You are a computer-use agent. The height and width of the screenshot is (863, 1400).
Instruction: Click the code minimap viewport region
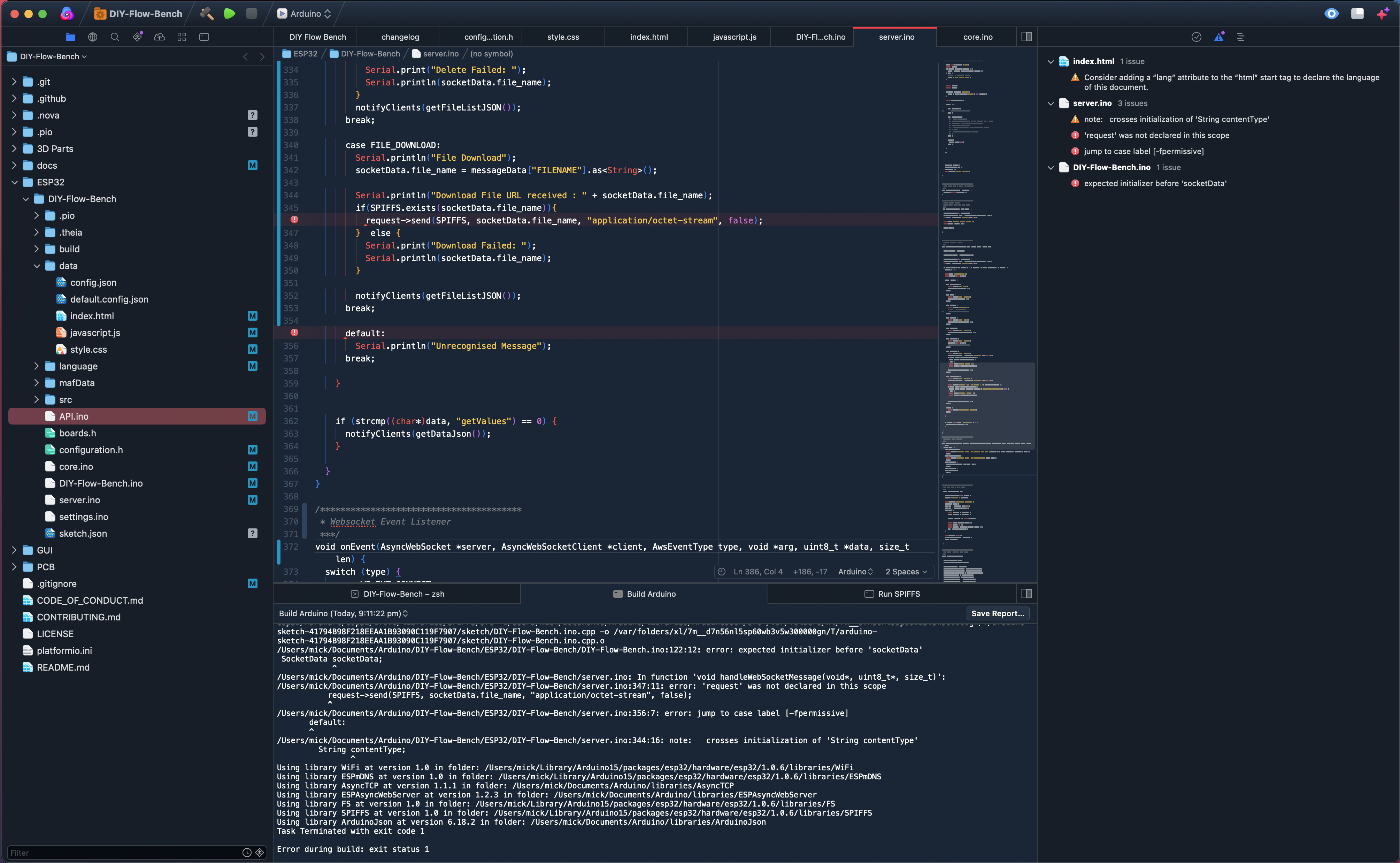[987, 405]
